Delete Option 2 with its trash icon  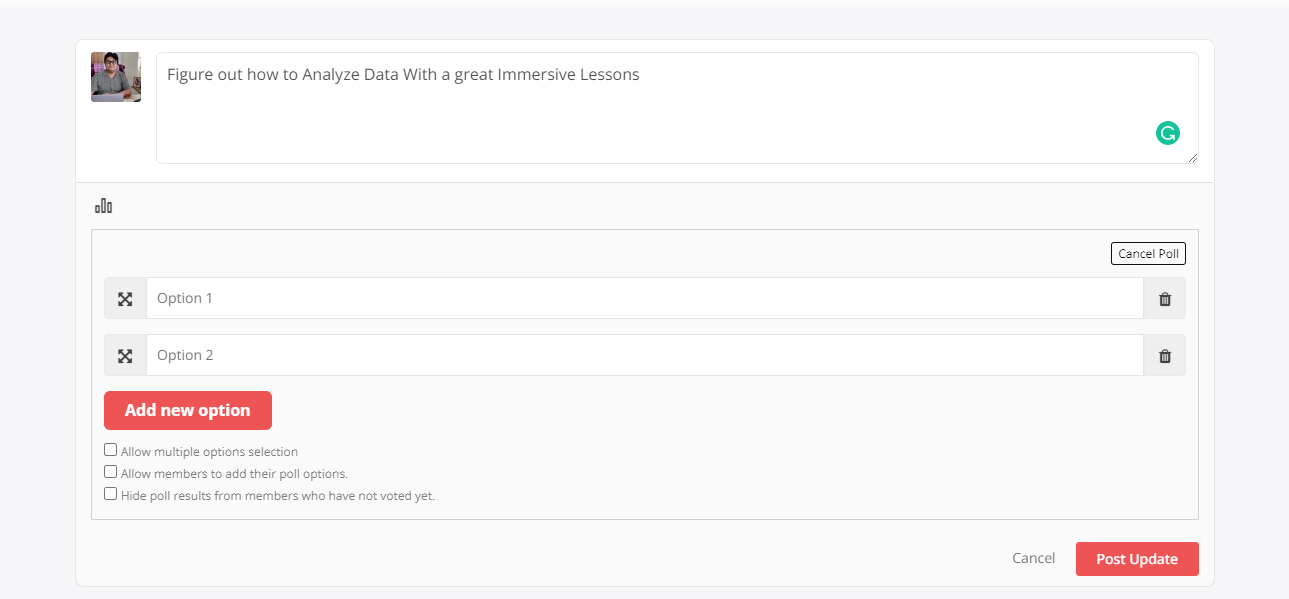pos(1165,355)
